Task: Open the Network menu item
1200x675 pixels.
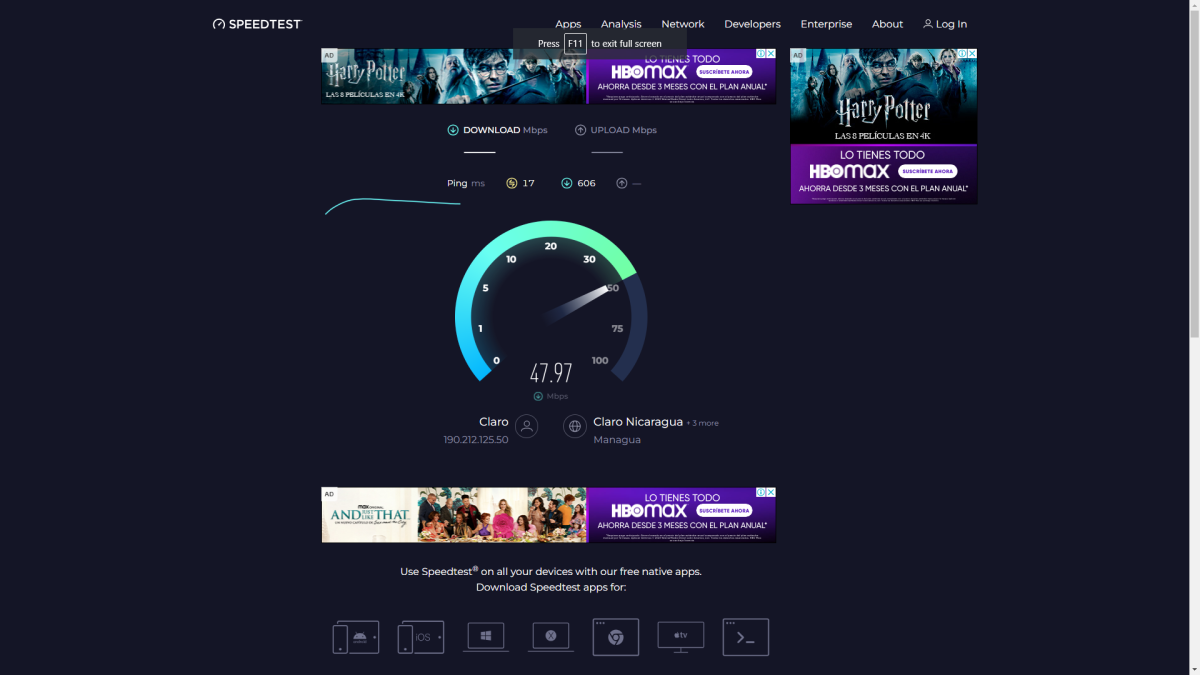Action: click(x=683, y=24)
